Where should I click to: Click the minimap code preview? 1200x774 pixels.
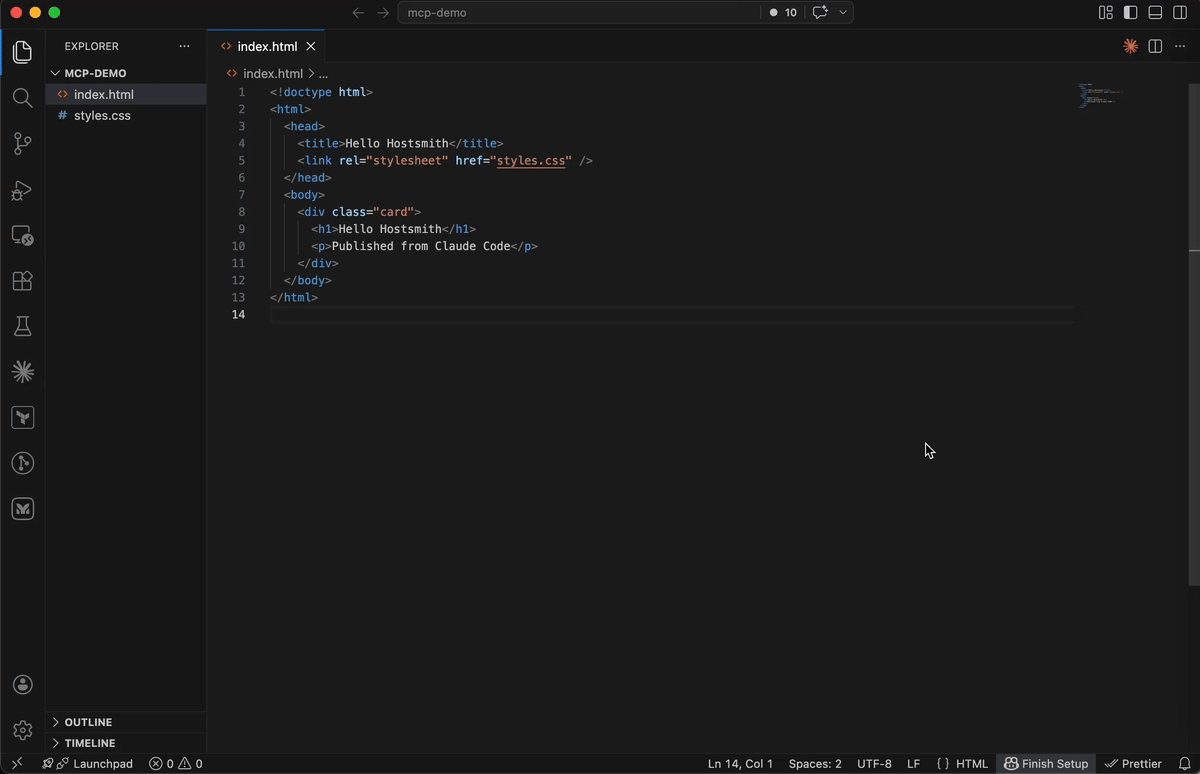1100,96
